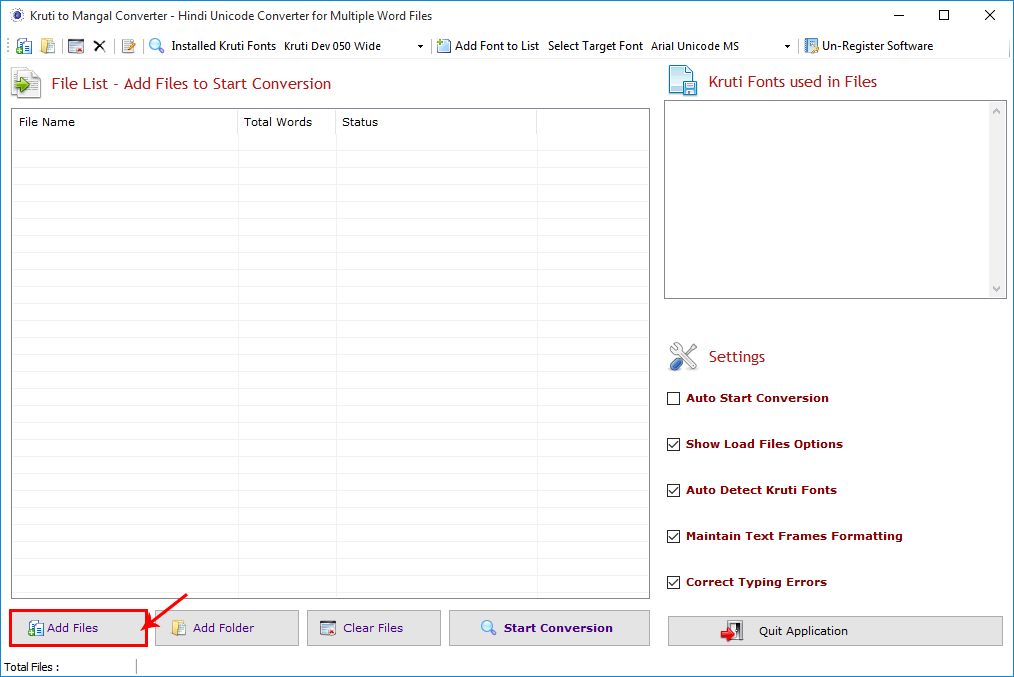This screenshot has width=1014, height=677.
Task: Click the Status column header
Action: [x=436, y=122]
